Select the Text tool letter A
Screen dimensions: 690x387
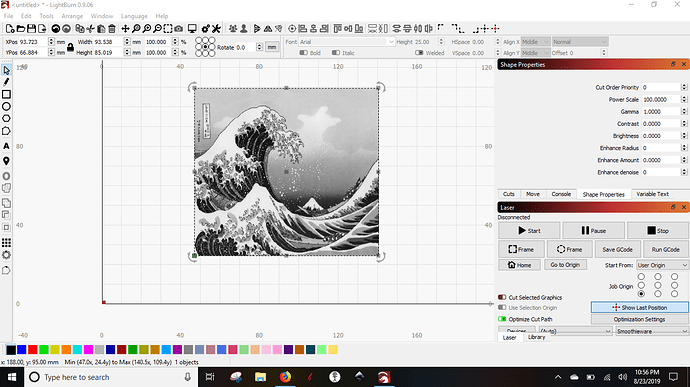[6, 146]
